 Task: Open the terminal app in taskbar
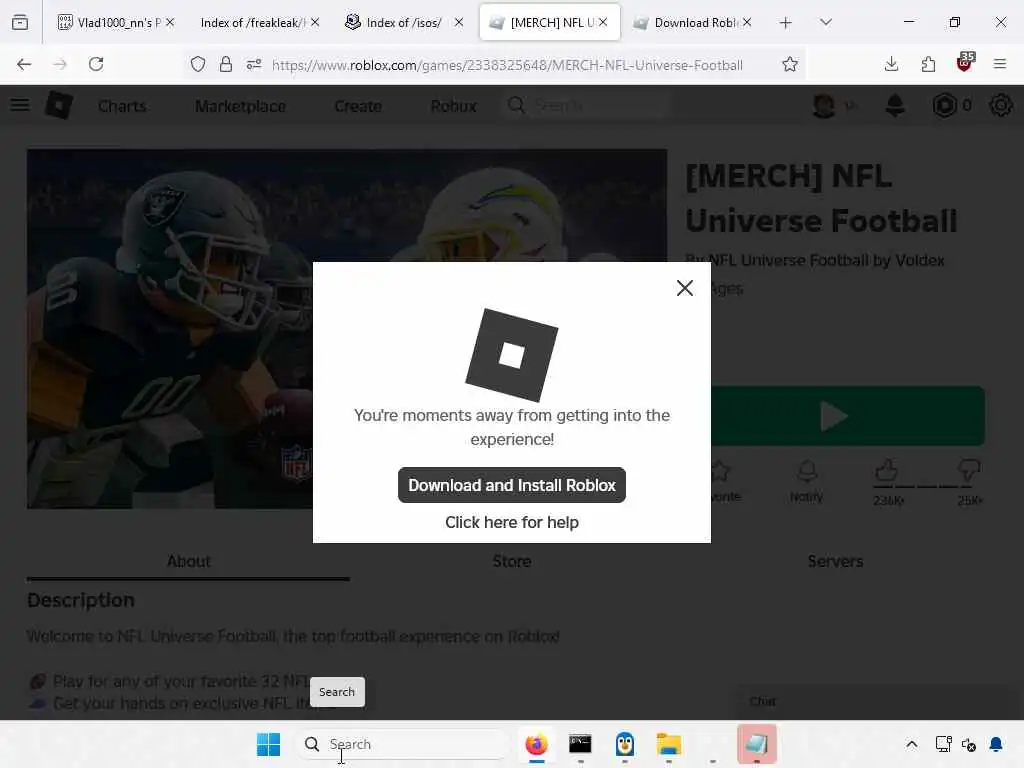click(580, 744)
